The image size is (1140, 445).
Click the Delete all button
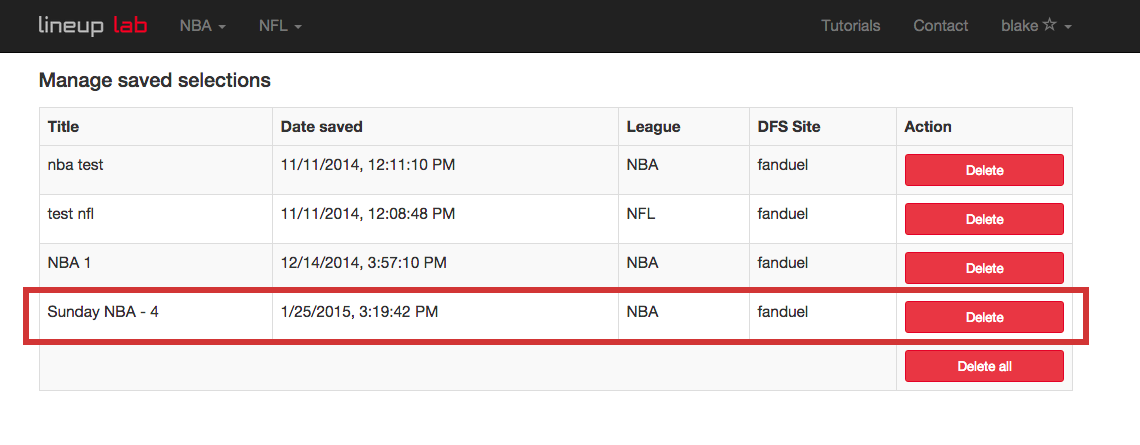984,366
